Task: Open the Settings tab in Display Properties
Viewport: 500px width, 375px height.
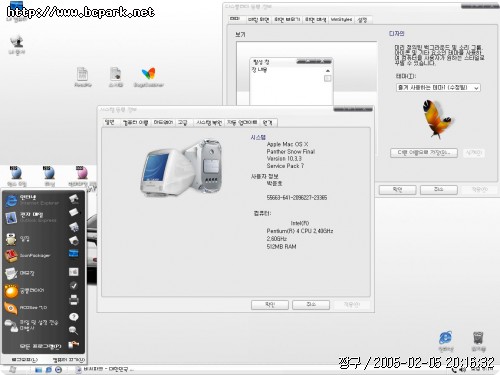Action: (x=362, y=20)
